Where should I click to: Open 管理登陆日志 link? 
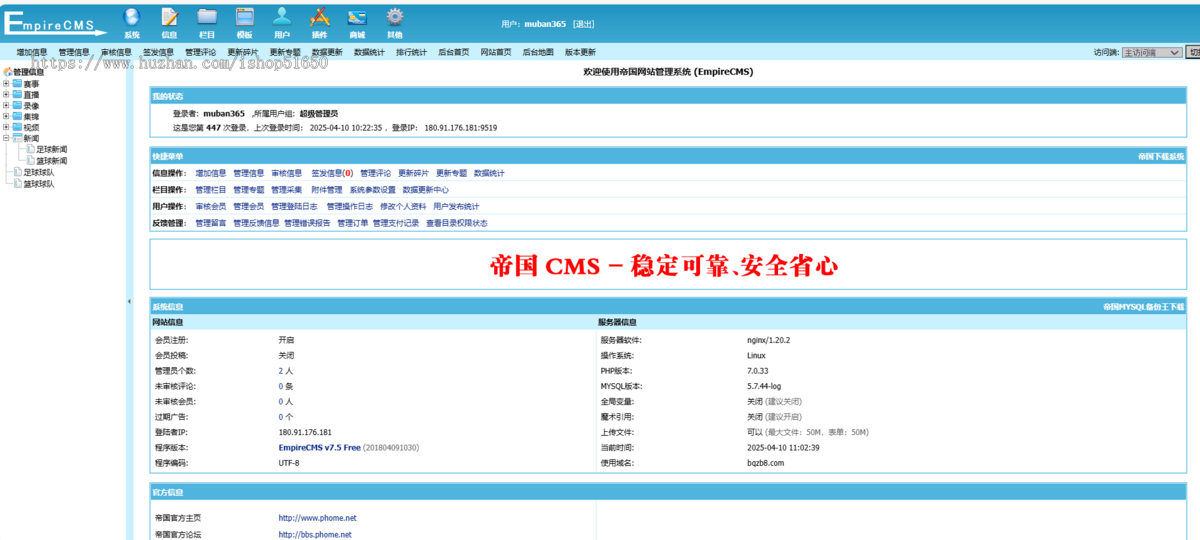(294, 206)
